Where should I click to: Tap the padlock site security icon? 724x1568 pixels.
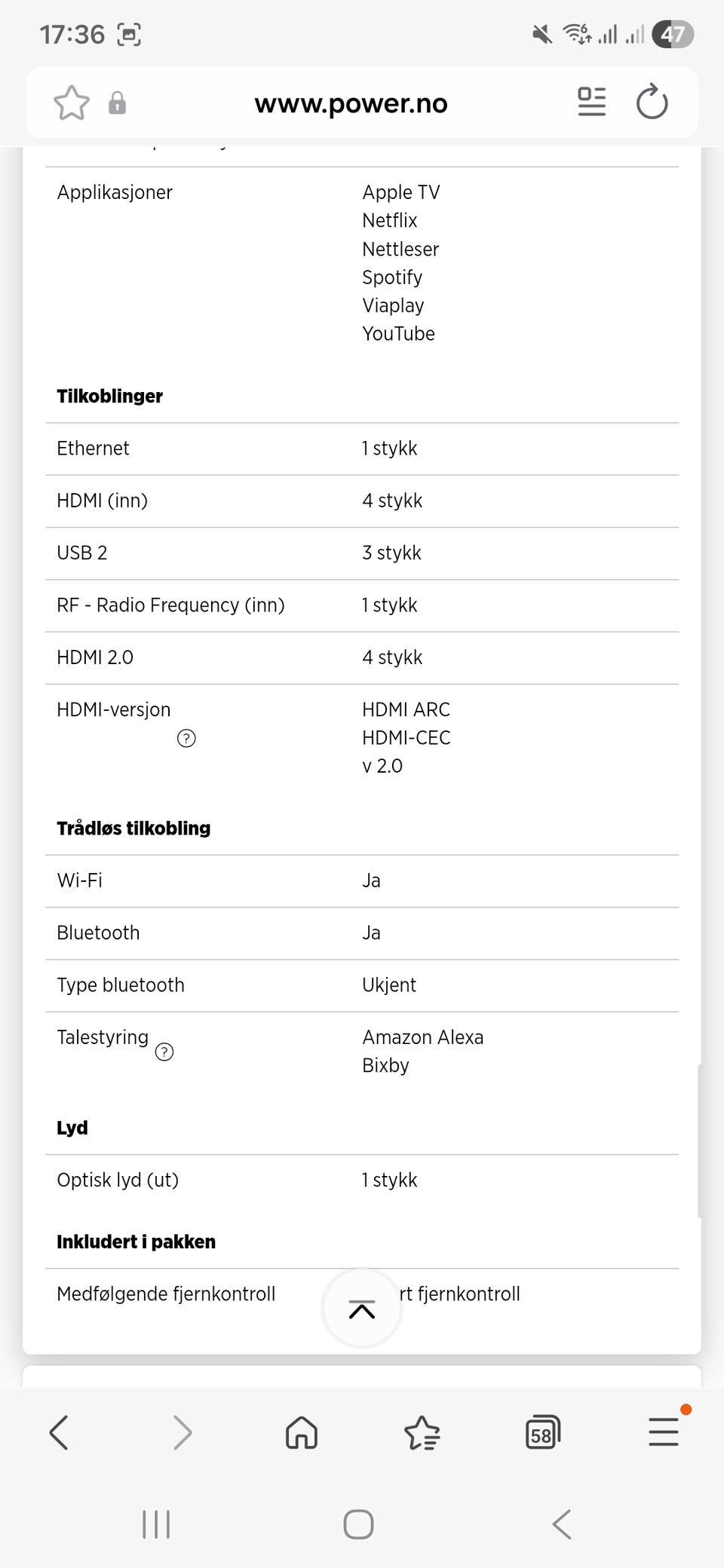click(117, 103)
